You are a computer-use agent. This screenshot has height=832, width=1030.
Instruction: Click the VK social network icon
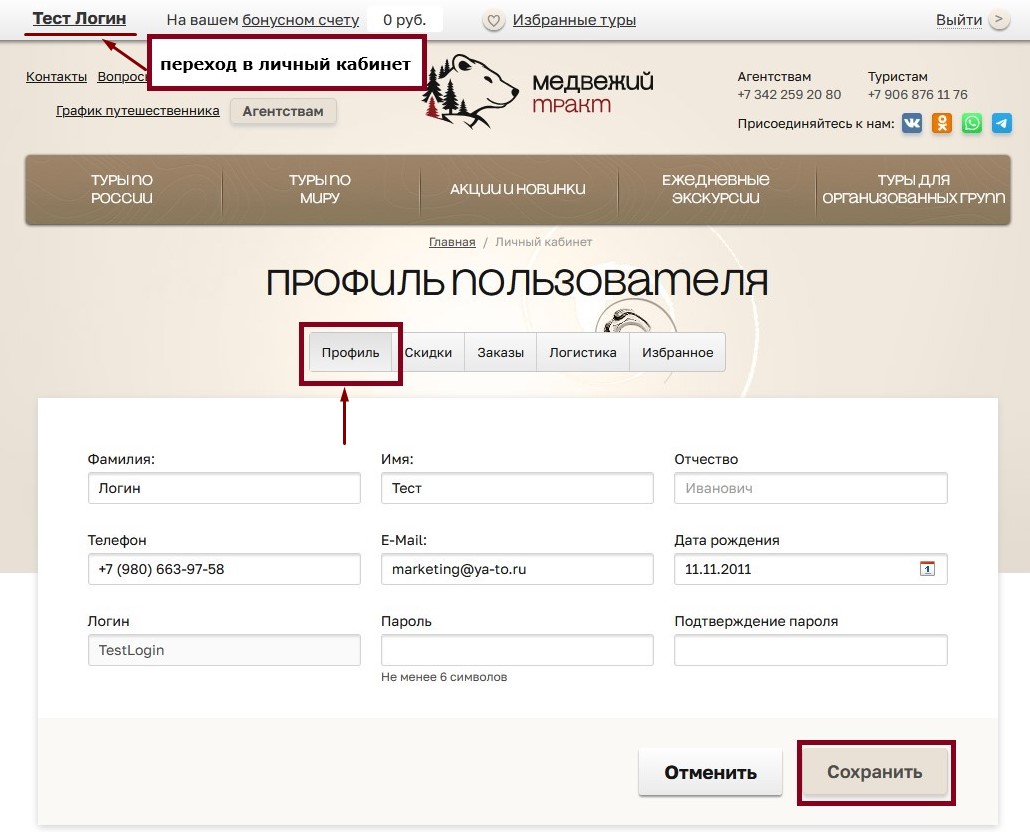[x=912, y=123]
